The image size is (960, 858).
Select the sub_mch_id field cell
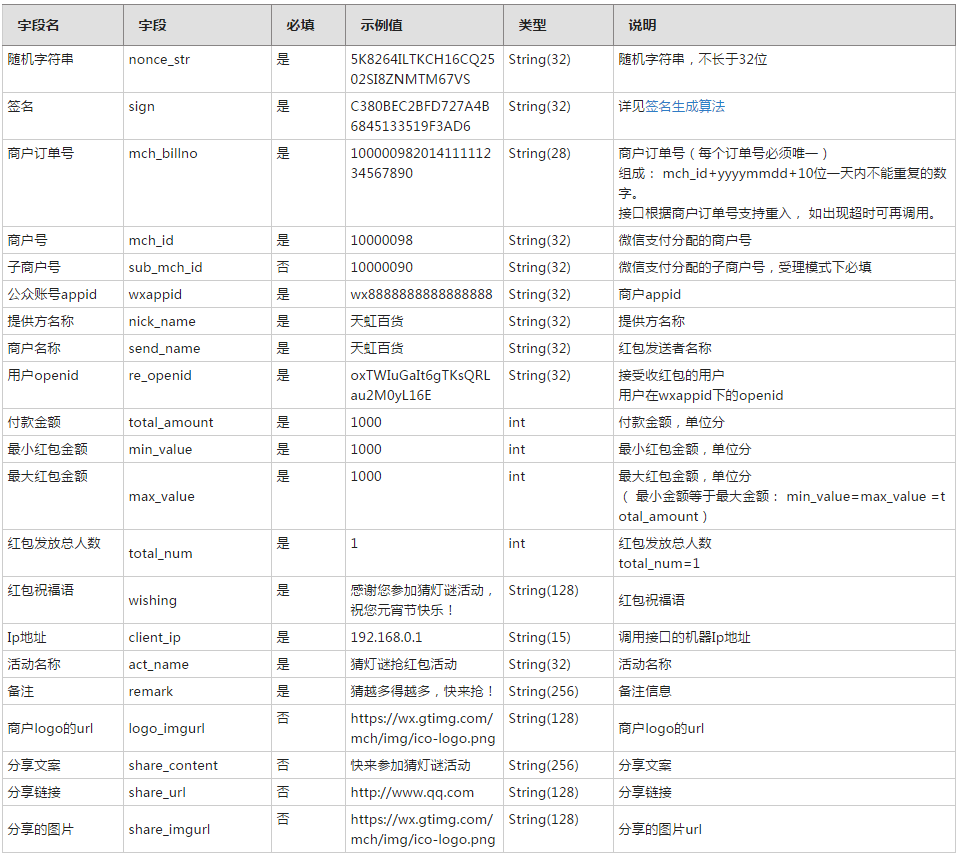(165, 268)
